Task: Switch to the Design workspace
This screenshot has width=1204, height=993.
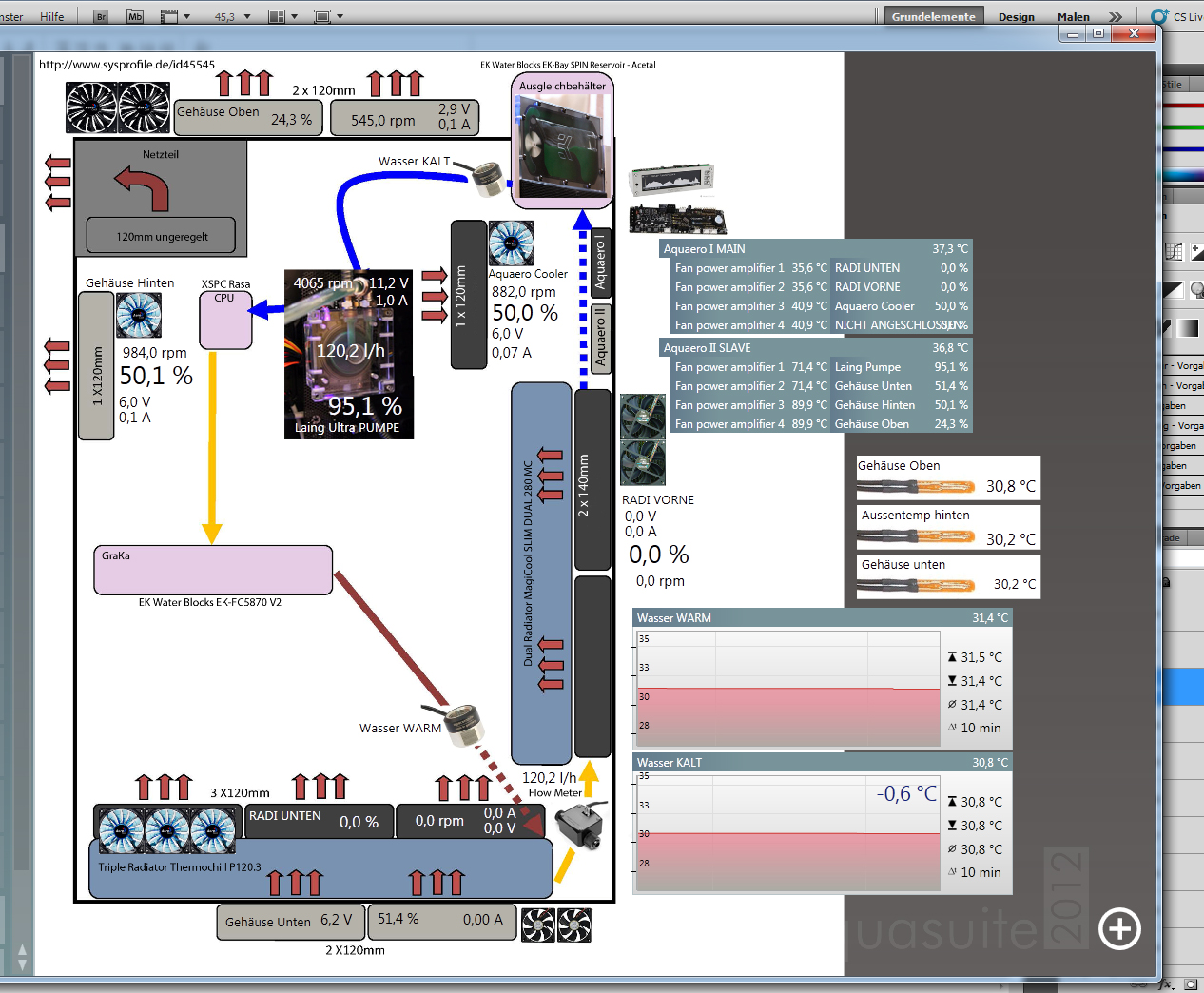Action: pos(1017,17)
